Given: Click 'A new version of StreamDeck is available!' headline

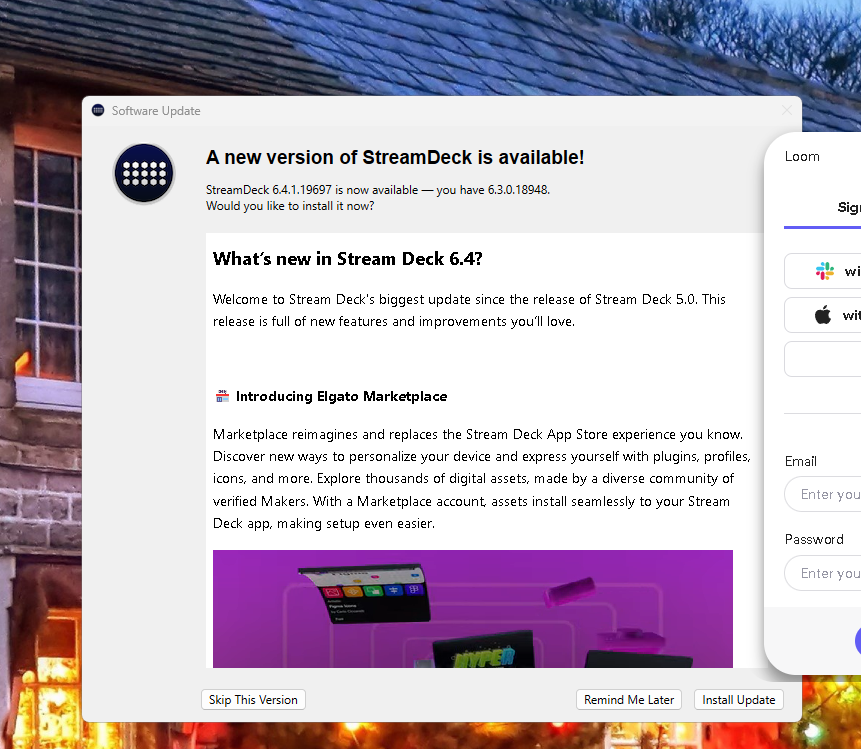Looking at the screenshot, I should pos(395,158).
